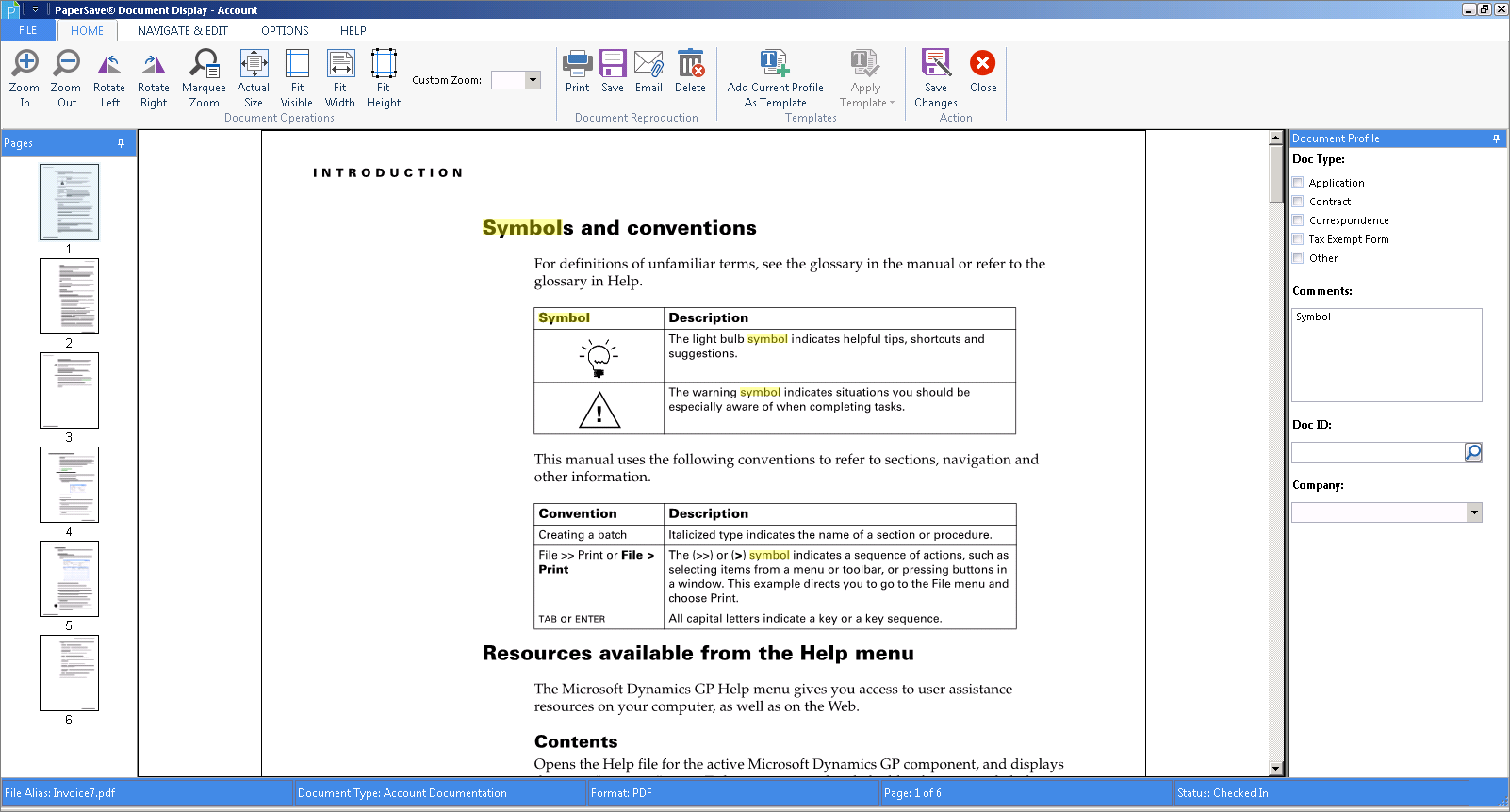View page 6 thumbnail
The height and width of the screenshot is (812, 1510).
point(69,673)
